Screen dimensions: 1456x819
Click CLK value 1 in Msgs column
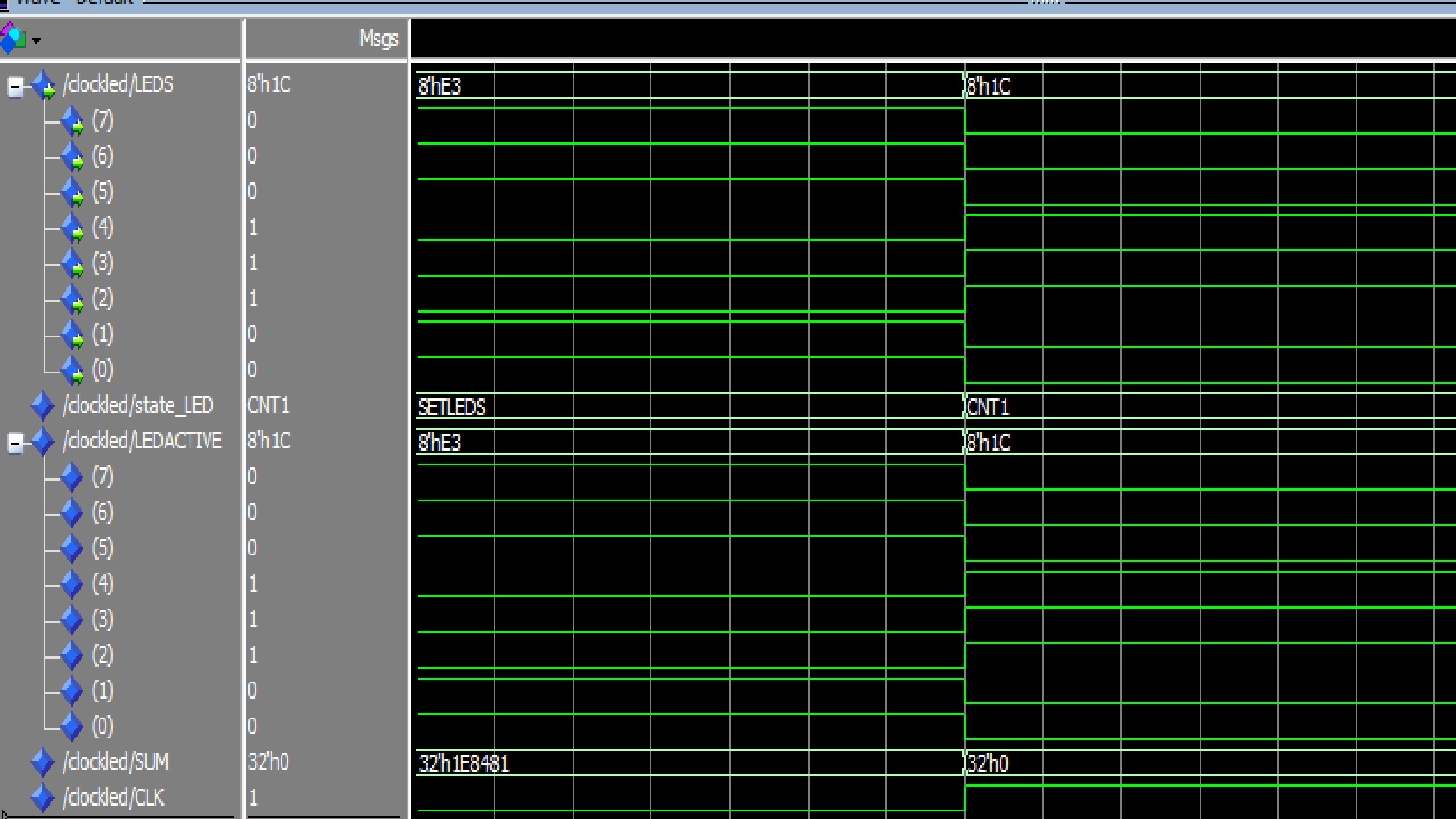pyautogui.click(x=253, y=798)
